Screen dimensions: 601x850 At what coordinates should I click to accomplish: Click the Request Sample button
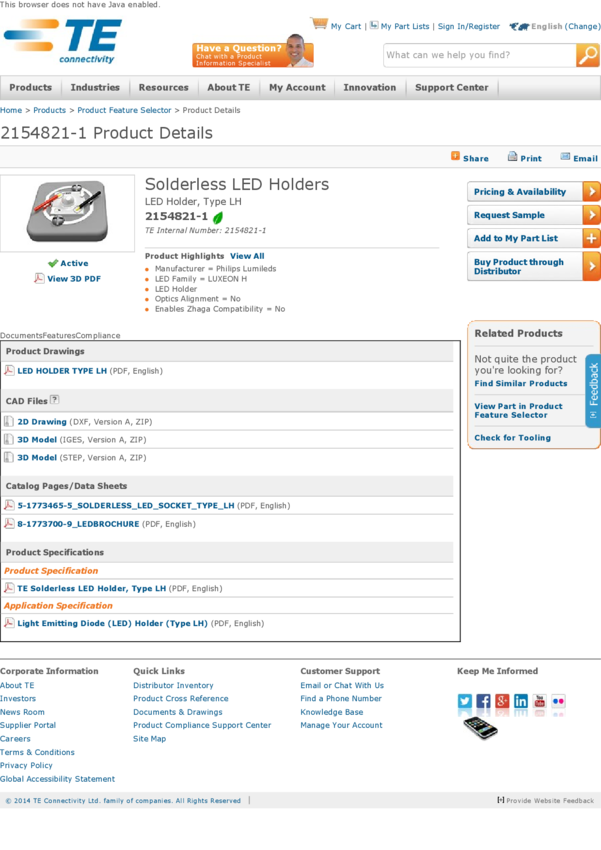click(533, 215)
